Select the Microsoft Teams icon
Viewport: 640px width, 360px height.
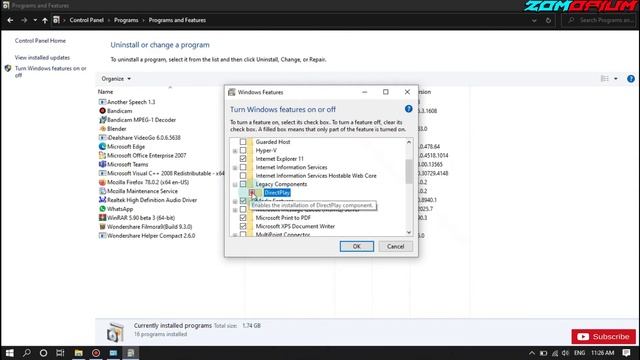coord(102,164)
